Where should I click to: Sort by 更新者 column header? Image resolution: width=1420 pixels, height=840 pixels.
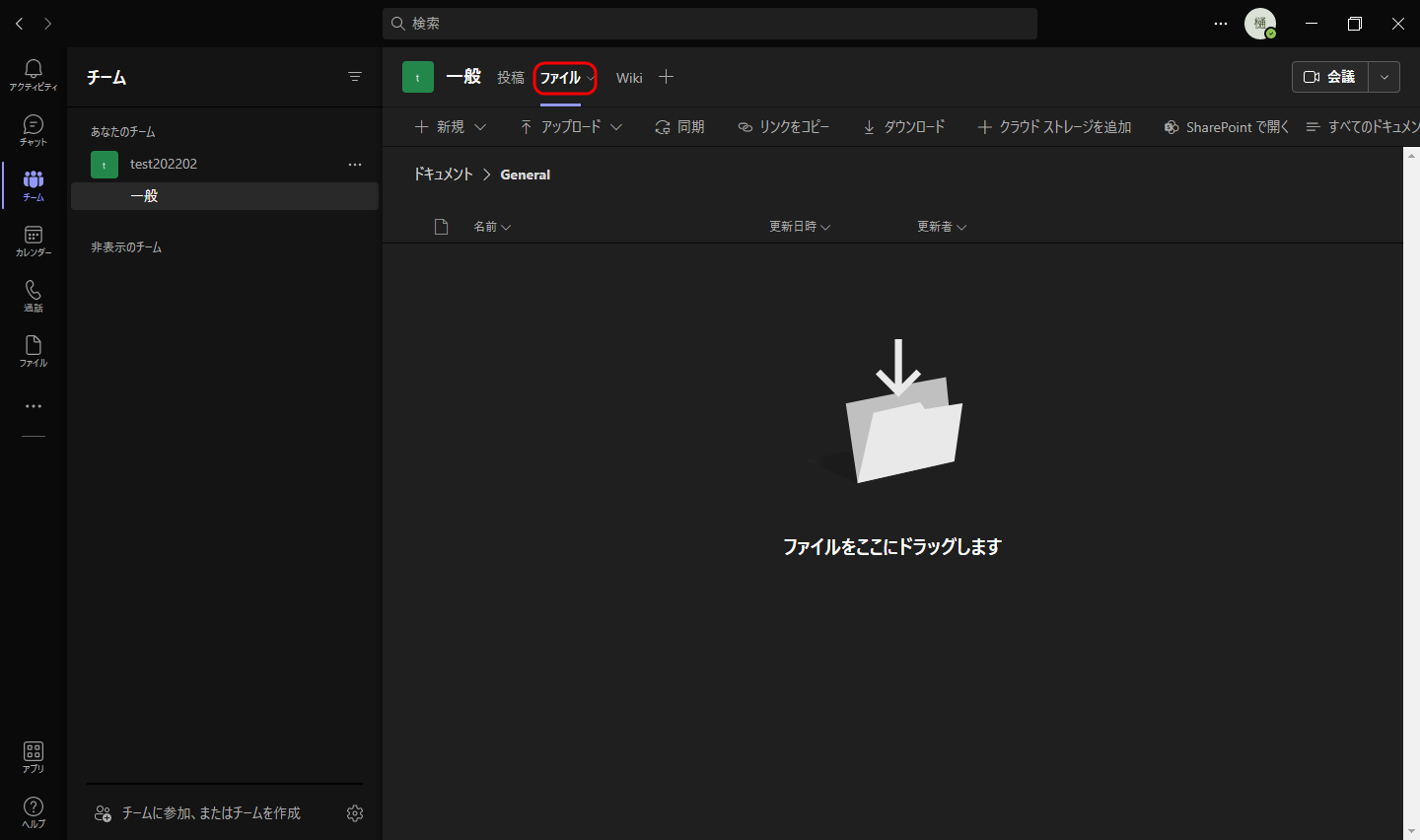(942, 227)
